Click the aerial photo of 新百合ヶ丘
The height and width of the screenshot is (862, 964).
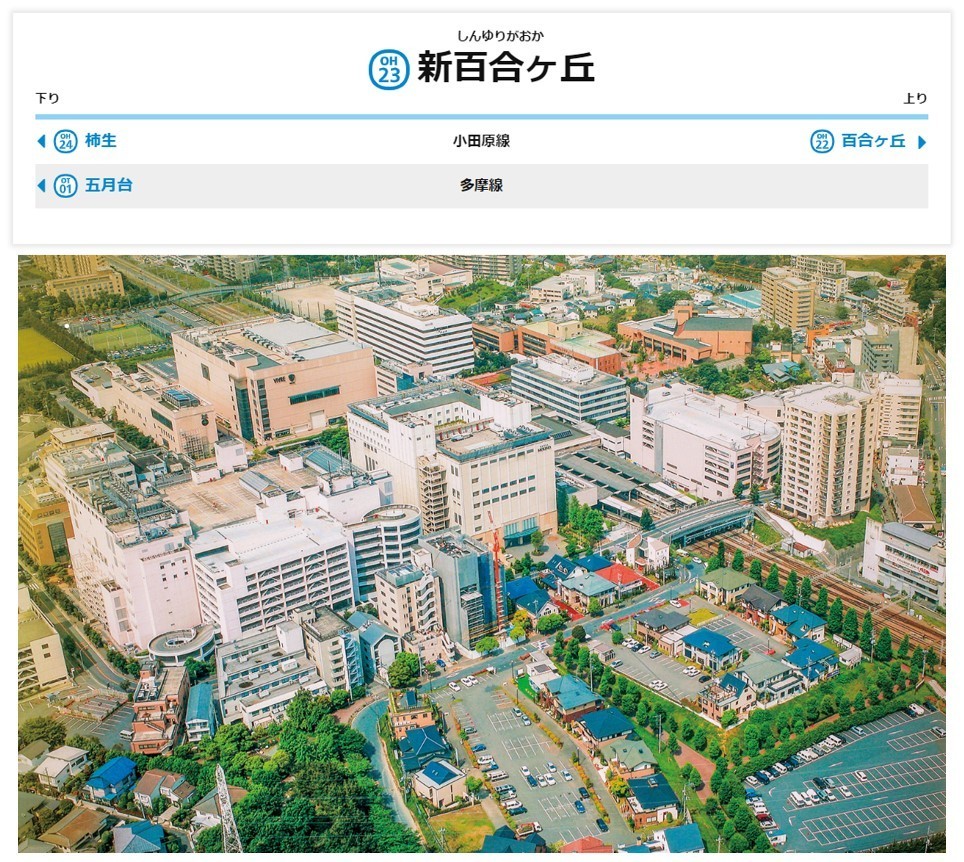(481, 553)
